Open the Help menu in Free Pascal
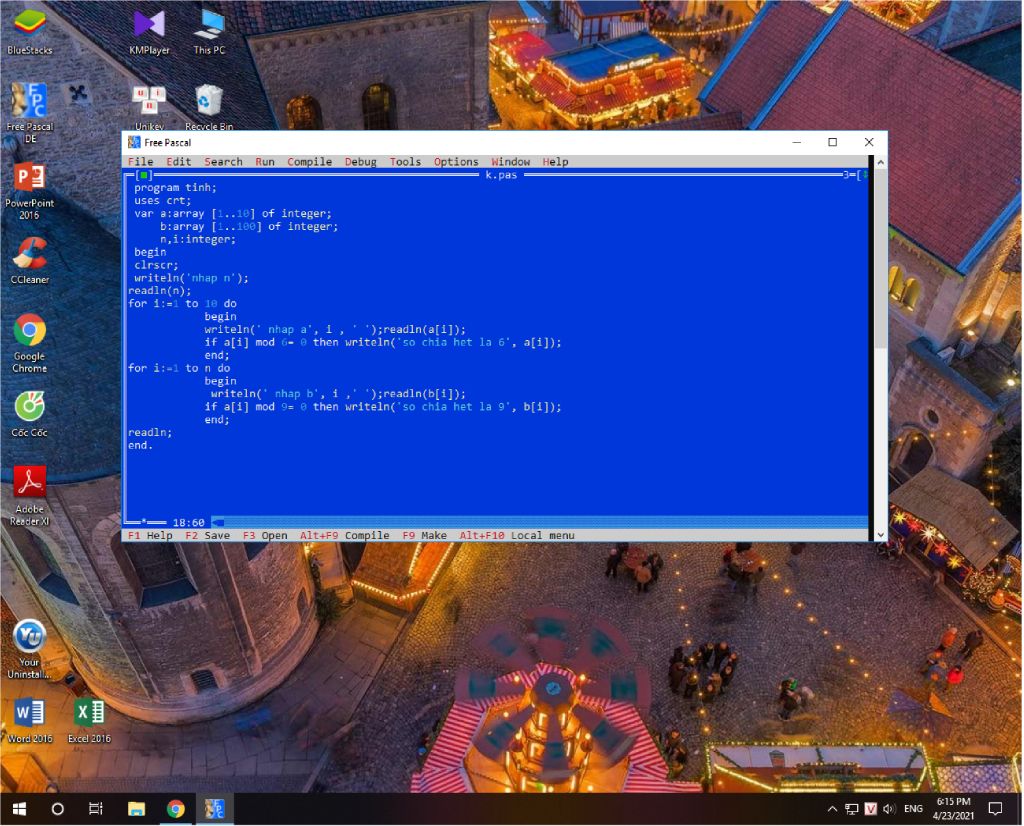1024x826 pixels. 555,162
